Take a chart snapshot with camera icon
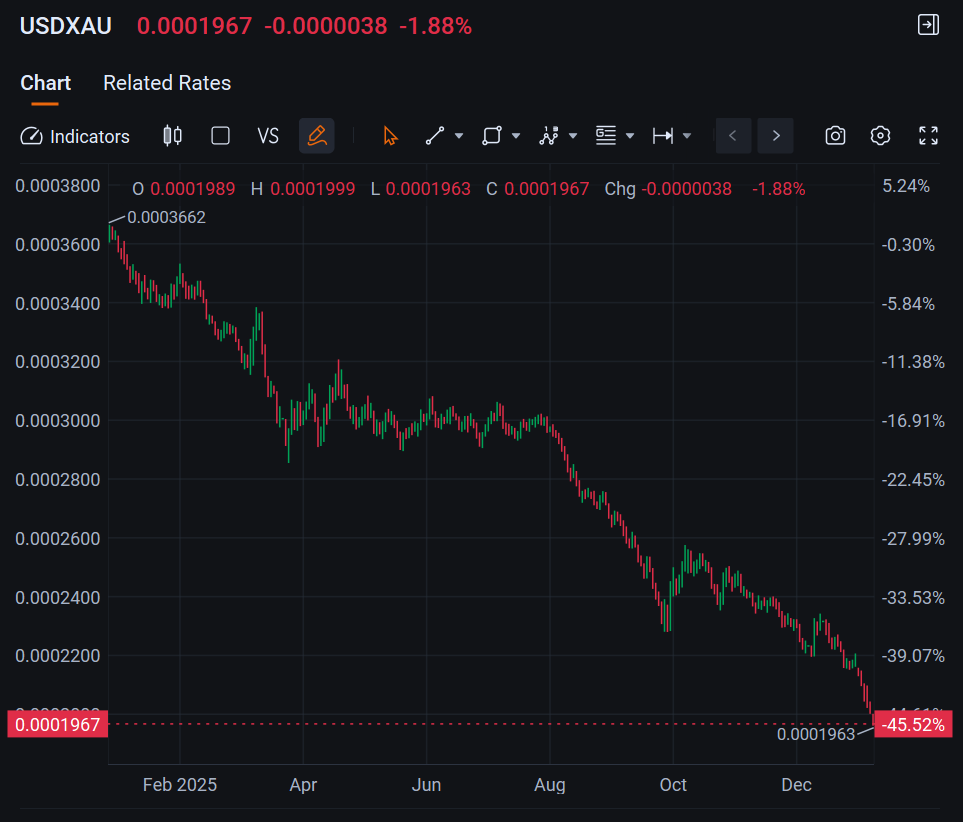Viewport: 963px width, 822px height. [x=835, y=136]
